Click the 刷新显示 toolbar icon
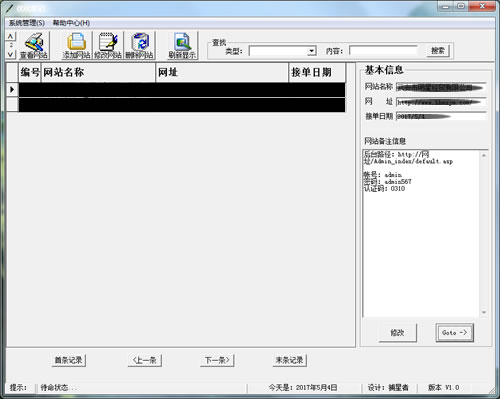 pos(182,46)
